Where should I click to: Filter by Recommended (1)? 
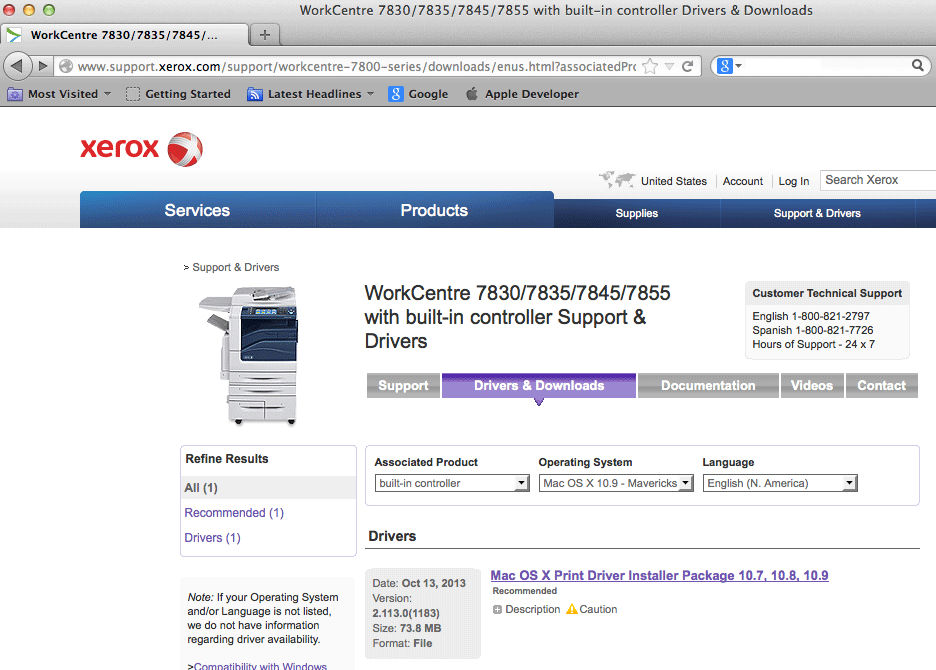[x=234, y=513]
